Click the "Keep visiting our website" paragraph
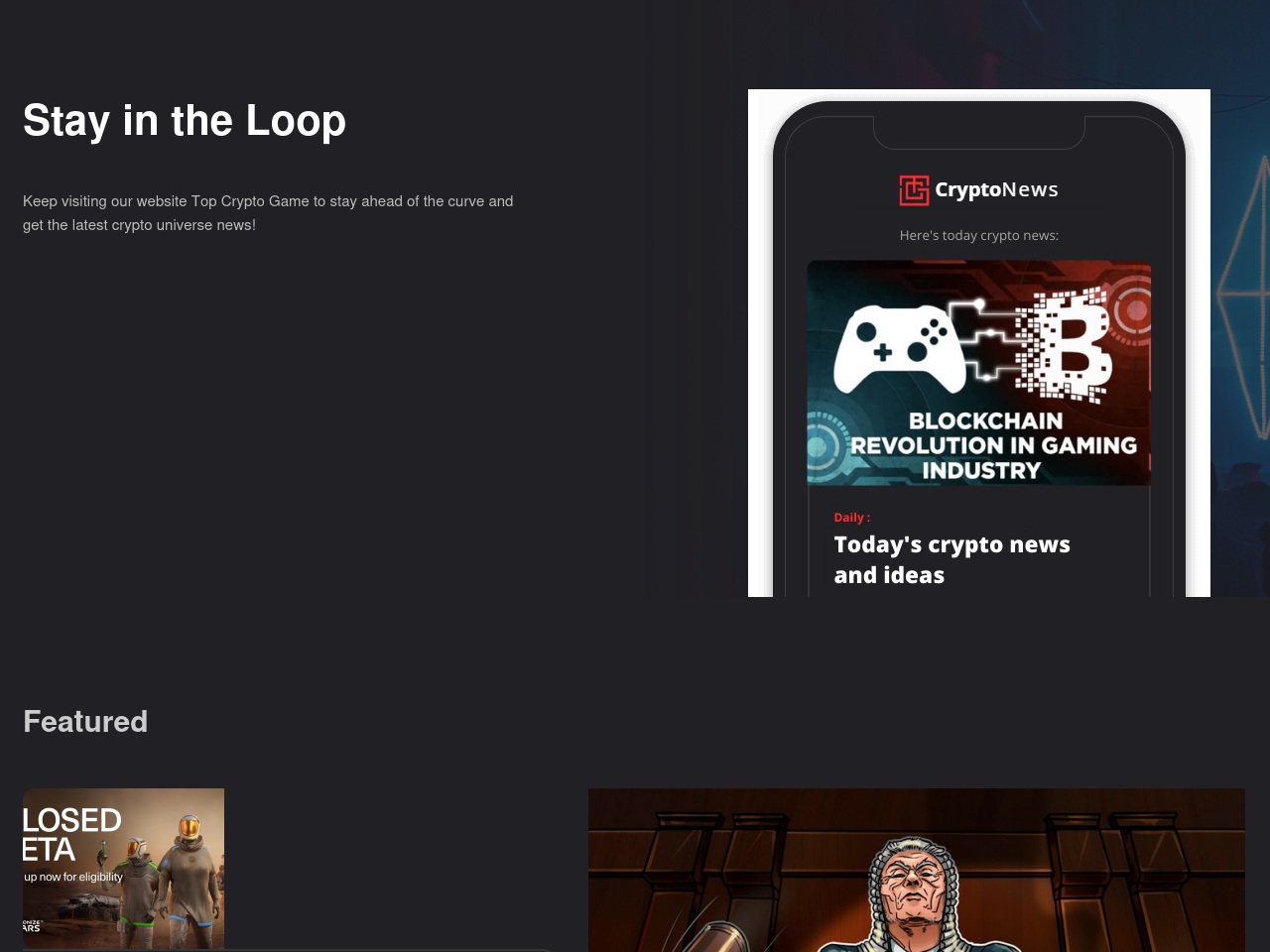1270x952 pixels. tap(268, 213)
